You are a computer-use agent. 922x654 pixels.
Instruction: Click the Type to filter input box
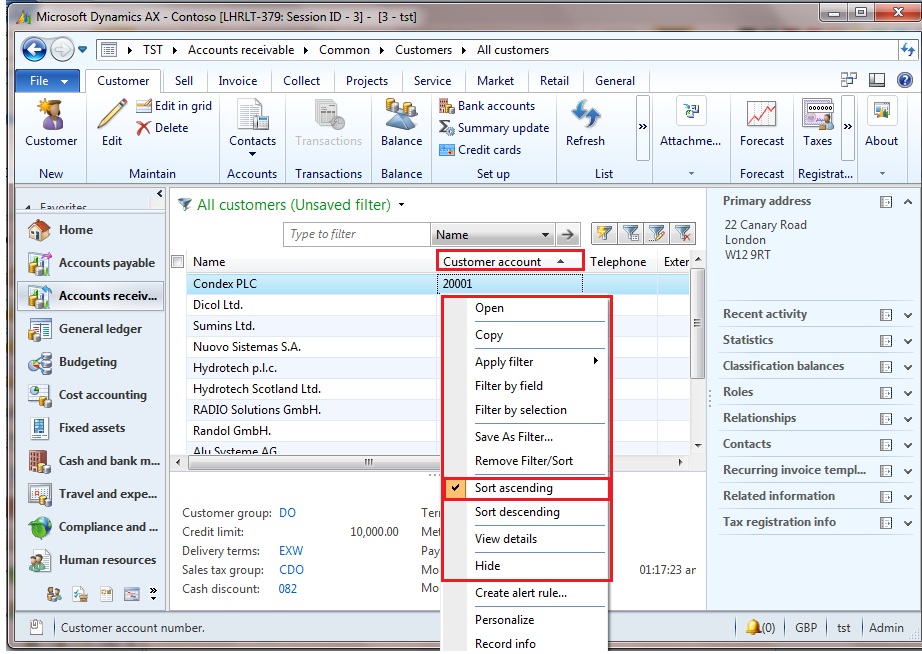pyautogui.click(x=356, y=234)
